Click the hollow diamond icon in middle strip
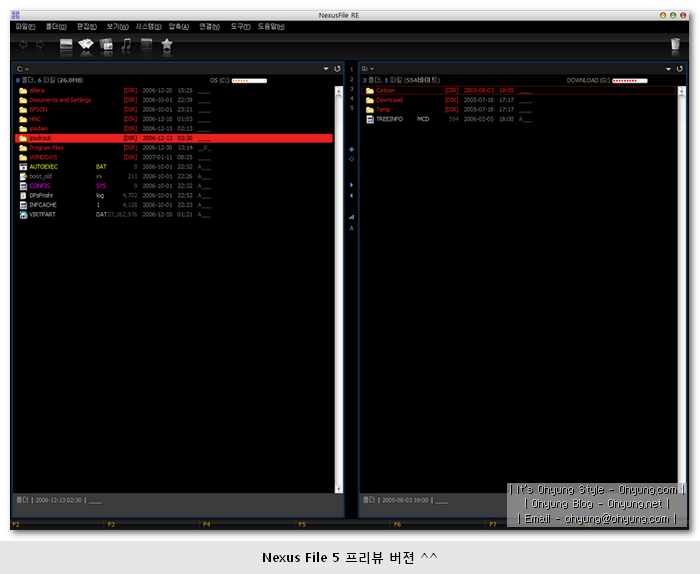This screenshot has width=700, height=574. 351,159
